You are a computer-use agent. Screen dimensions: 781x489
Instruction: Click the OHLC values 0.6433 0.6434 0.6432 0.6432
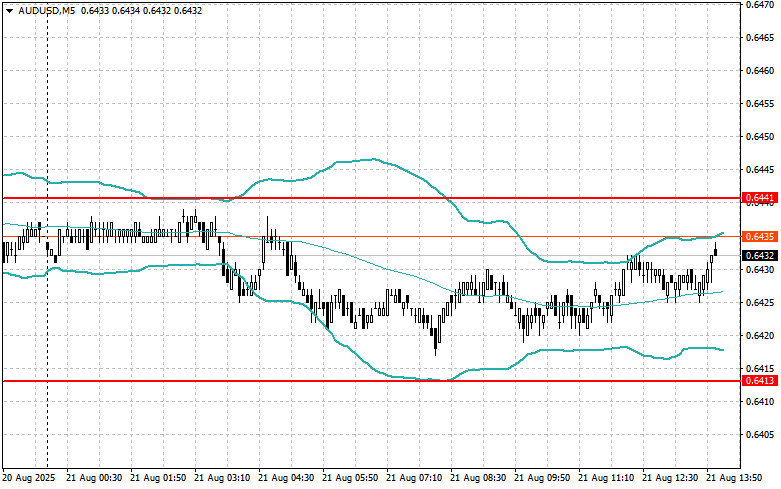pyautogui.click(x=141, y=10)
